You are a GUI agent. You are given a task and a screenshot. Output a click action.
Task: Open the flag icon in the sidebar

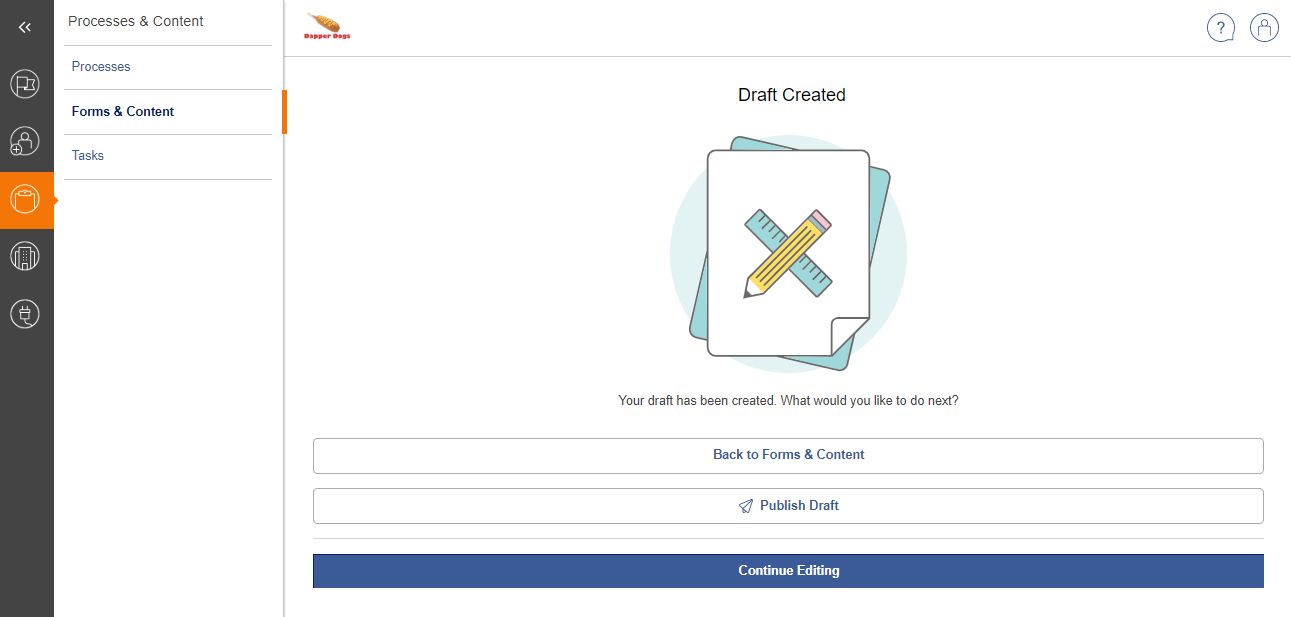tap(25, 85)
